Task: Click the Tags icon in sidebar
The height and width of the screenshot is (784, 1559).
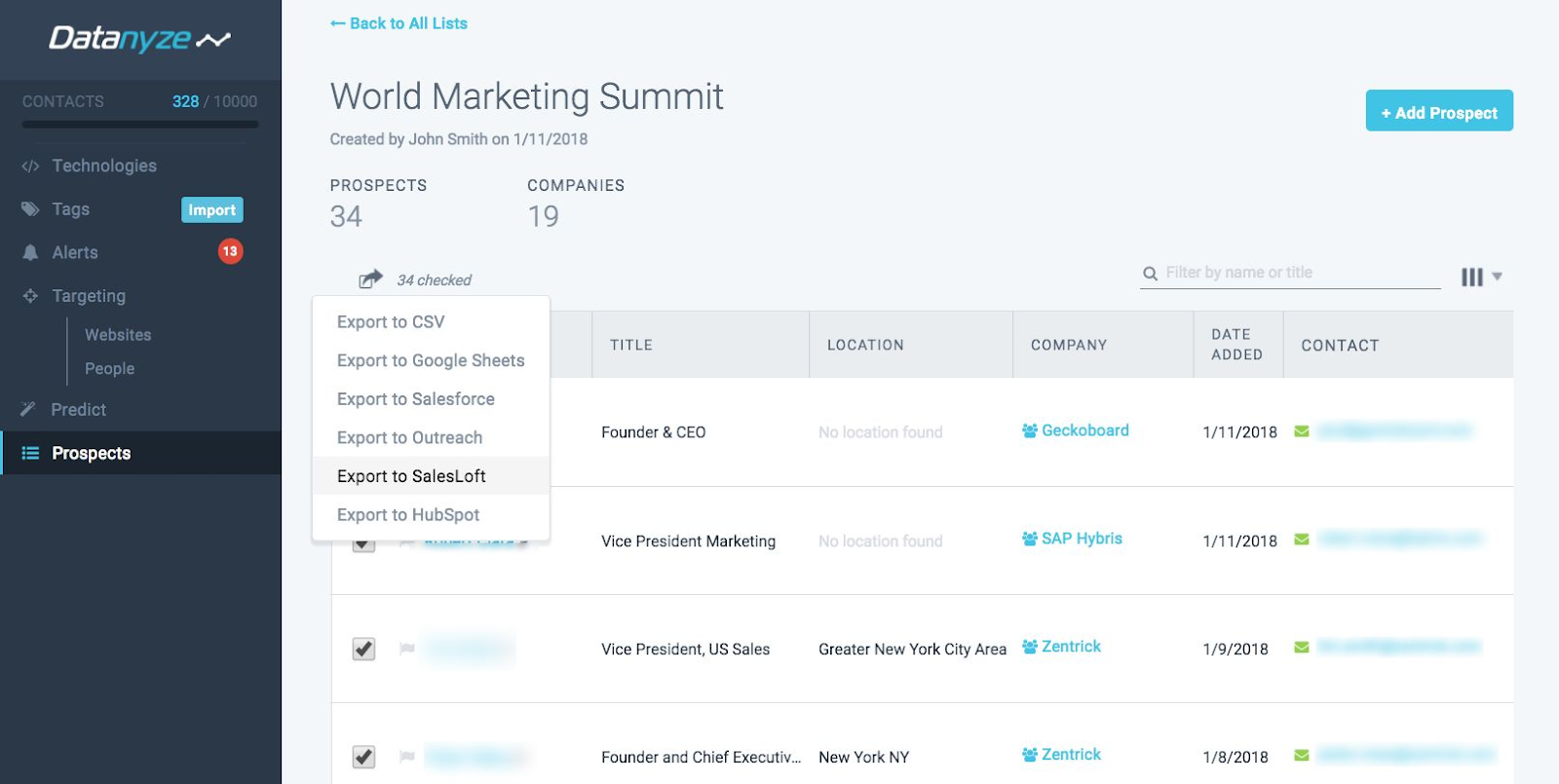Action: tap(30, 209)
